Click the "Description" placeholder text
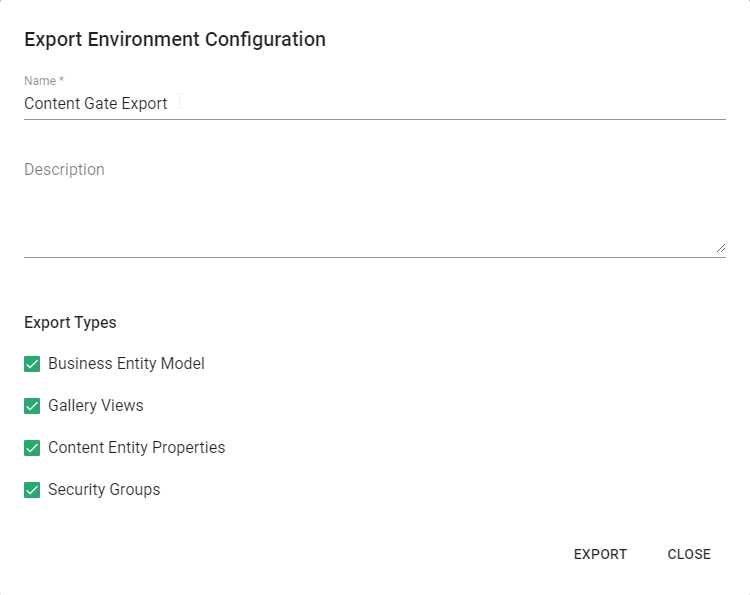The width and height of the screenshot is (750, 595). coord(64,170)
